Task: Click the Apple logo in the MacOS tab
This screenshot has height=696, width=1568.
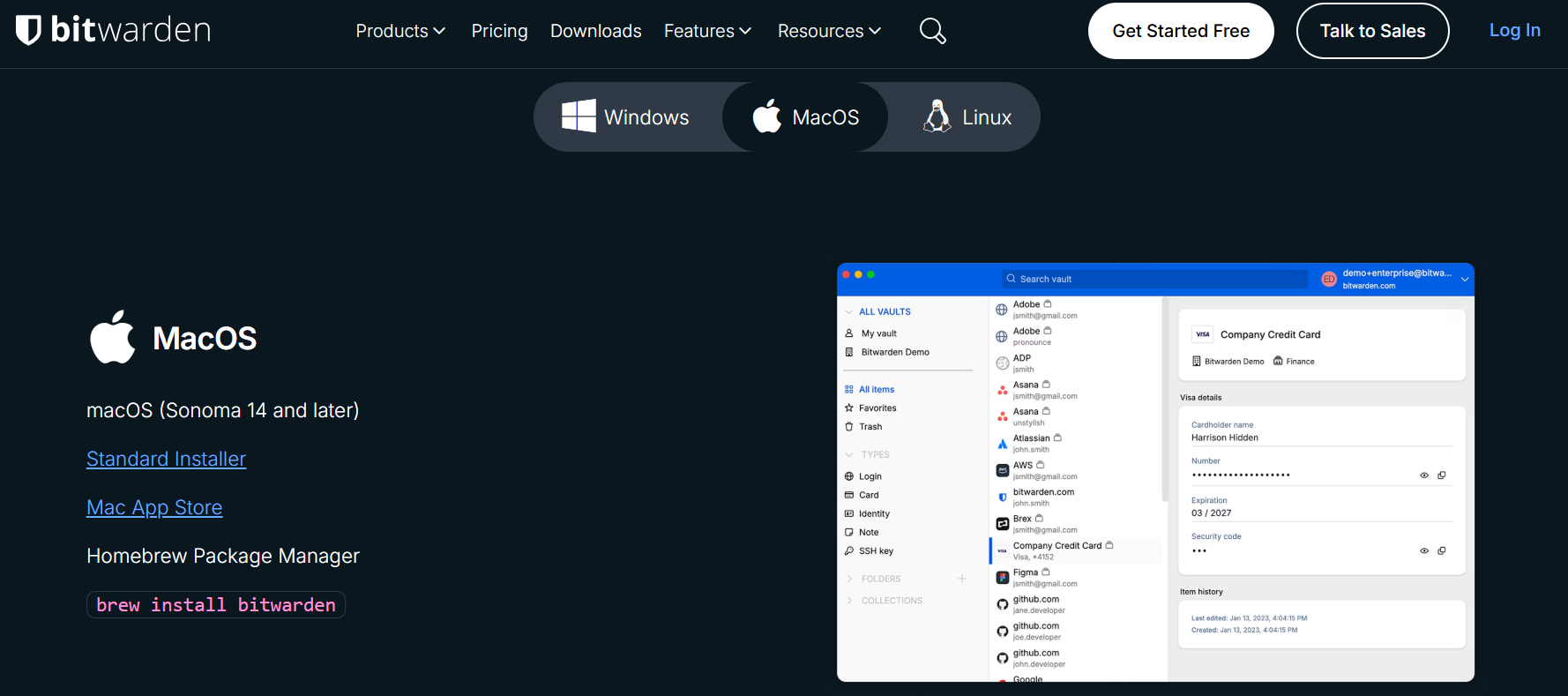Action: point(767,116)
